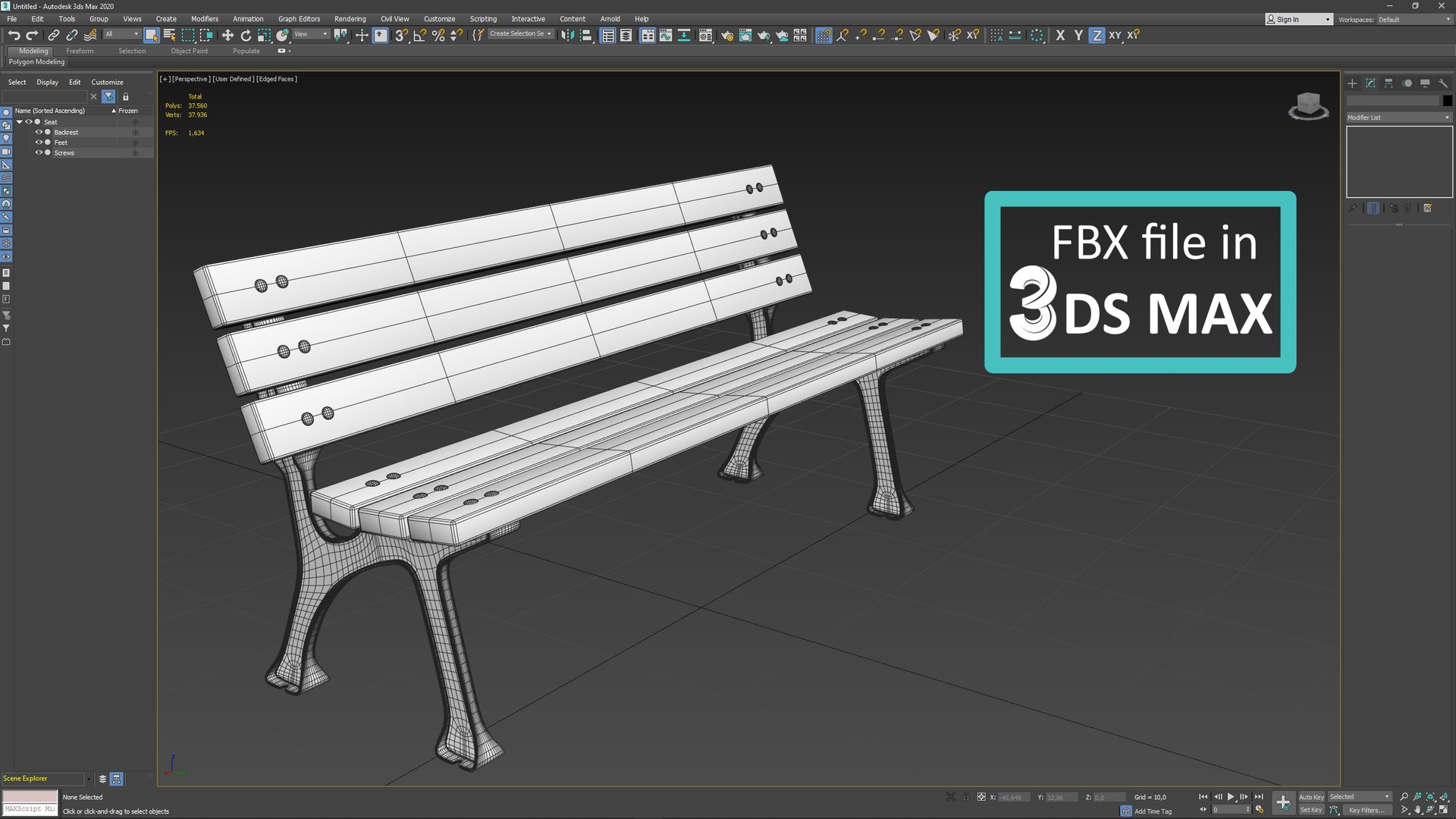Viewport: 1456px width, 819px height.
Task: Click the Set Keys large plus button
Action: (x=1283, y=802)
